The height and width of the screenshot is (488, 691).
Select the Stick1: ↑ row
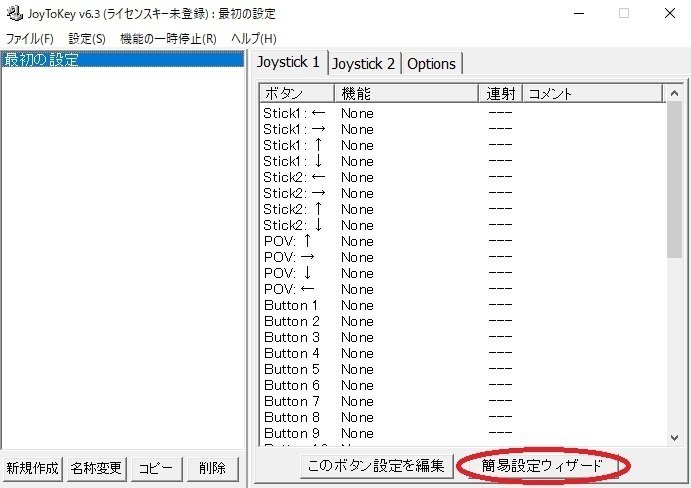pos(462,145)
